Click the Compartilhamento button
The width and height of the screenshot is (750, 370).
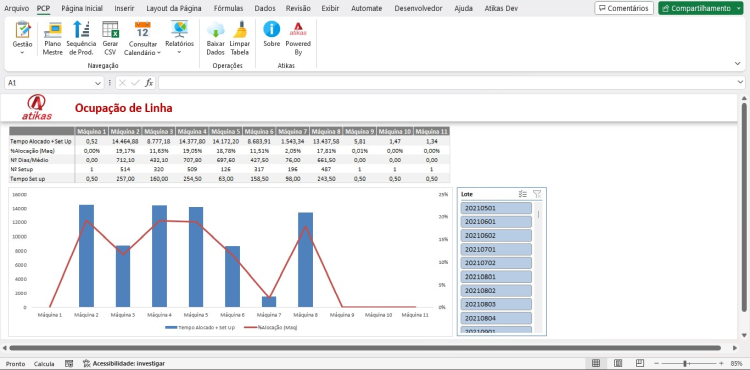click(696, 8)
